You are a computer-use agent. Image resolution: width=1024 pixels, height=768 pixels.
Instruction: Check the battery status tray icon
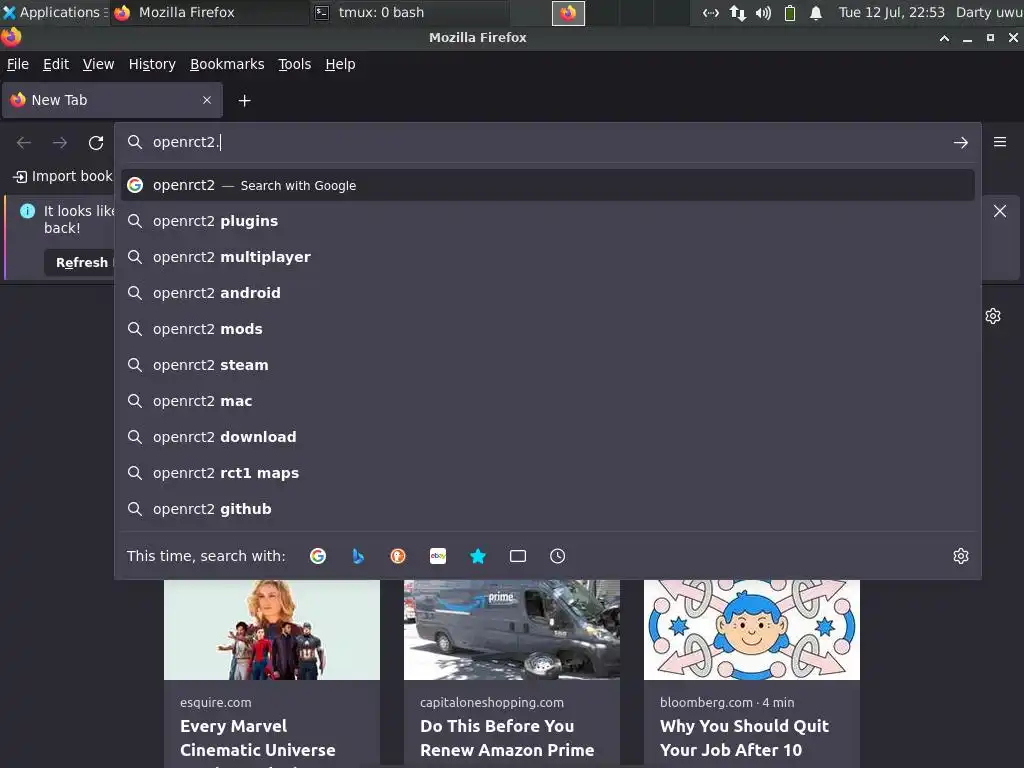[790, 12]
